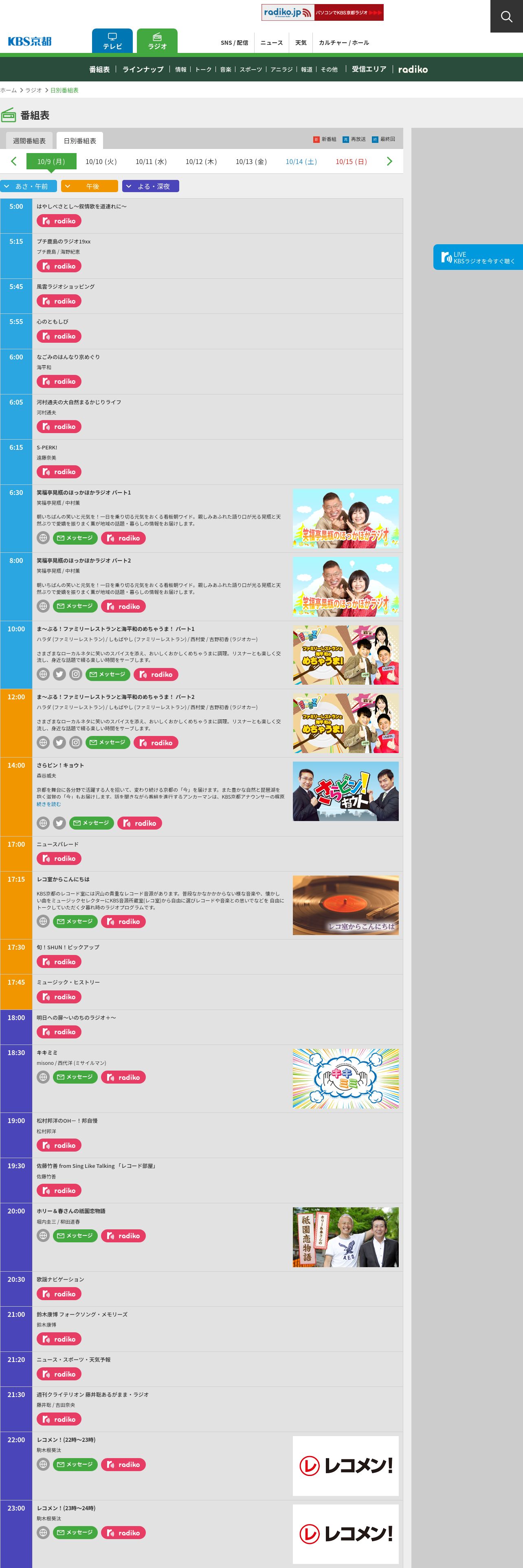This screenshot has width=523, height=1568.
Task: Open globe icon for 祇園恋物語
Action: (43, 1236)
